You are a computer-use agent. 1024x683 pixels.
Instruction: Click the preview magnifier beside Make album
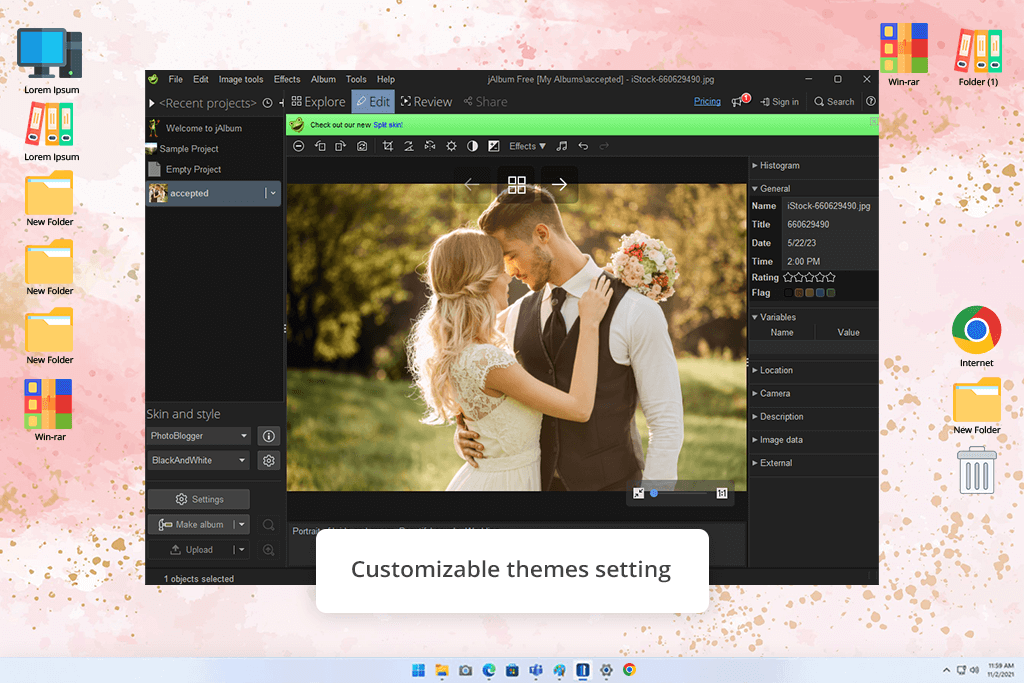268,525
